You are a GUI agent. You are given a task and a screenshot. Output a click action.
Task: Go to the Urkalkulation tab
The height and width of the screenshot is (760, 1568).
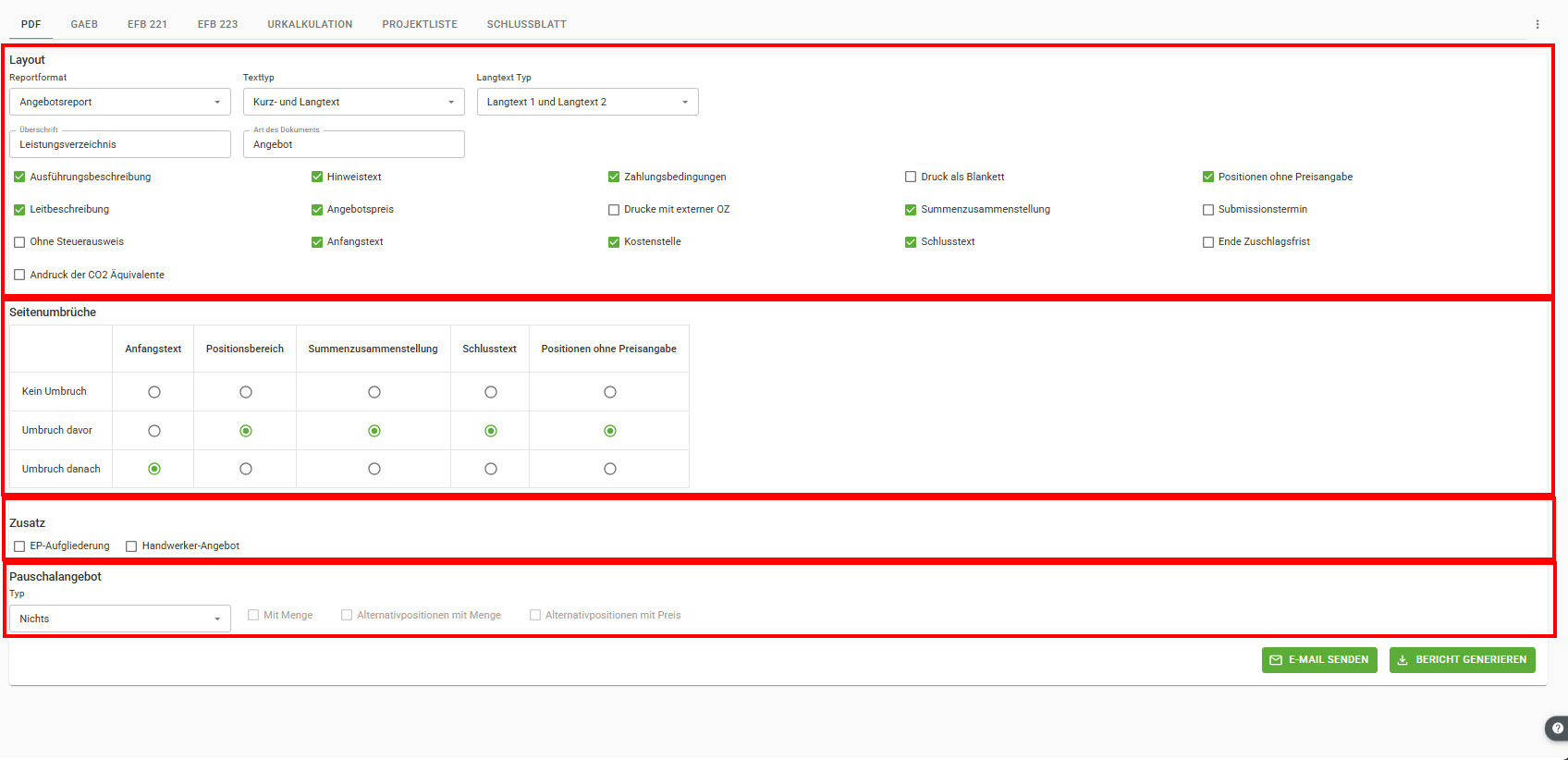pos(310,24)
